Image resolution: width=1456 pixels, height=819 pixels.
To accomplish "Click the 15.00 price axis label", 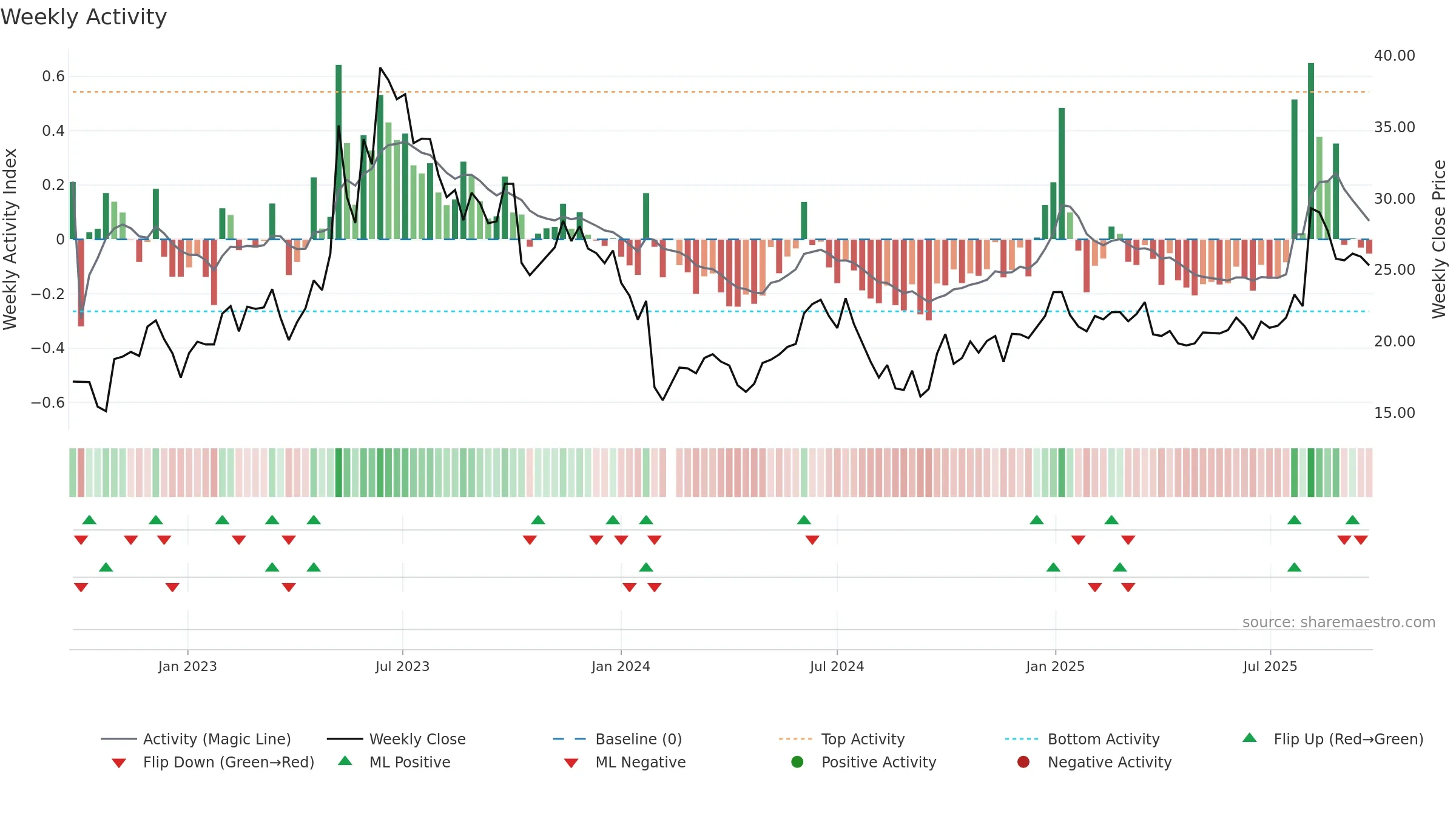I will tap(1394, 413).
